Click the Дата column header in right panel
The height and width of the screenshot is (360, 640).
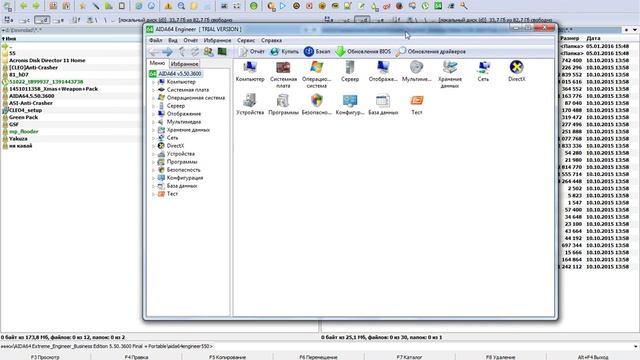pos(593,38)
